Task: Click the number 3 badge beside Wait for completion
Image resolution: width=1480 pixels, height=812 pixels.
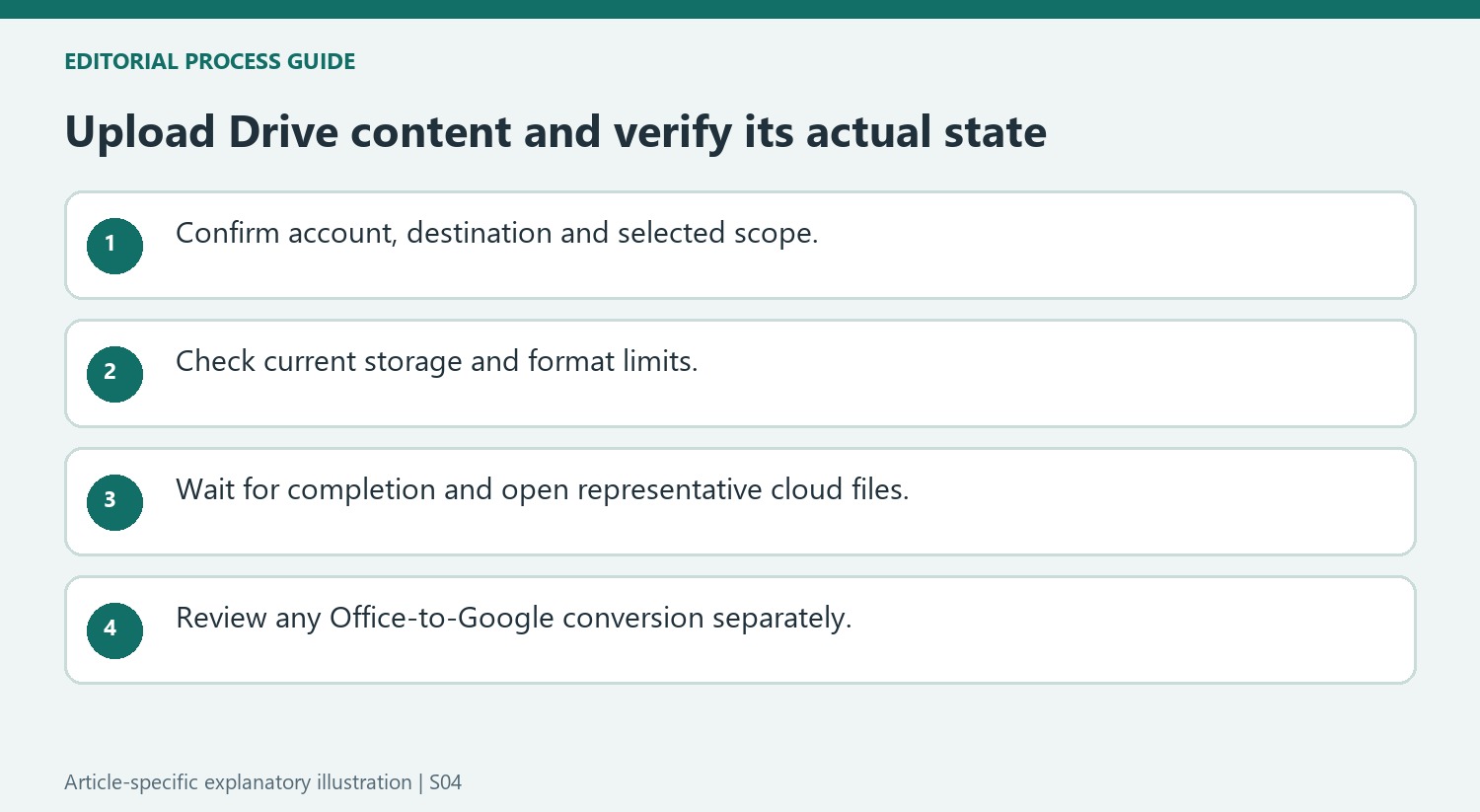Action: [114, 502]
